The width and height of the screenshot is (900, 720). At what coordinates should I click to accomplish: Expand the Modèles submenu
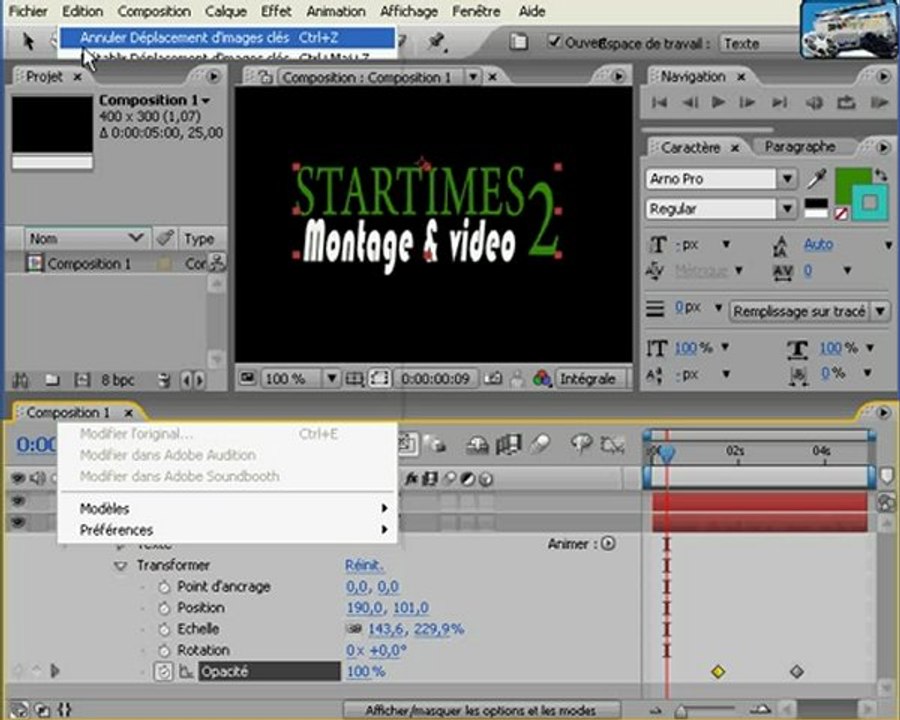pyautogui.click(x=227, y=509)
